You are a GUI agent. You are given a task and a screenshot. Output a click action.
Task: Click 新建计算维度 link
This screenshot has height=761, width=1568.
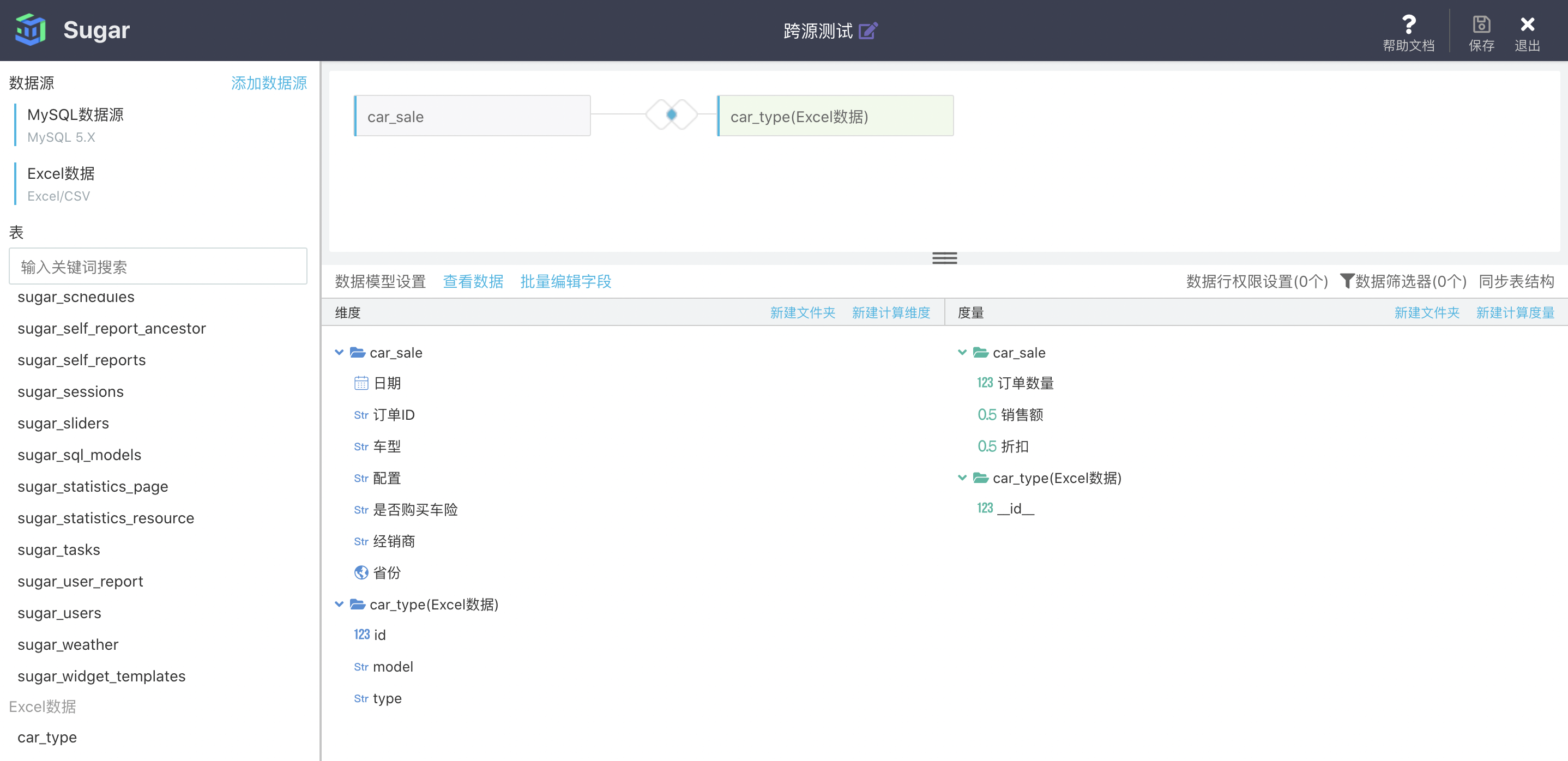[x=890, y=312]
